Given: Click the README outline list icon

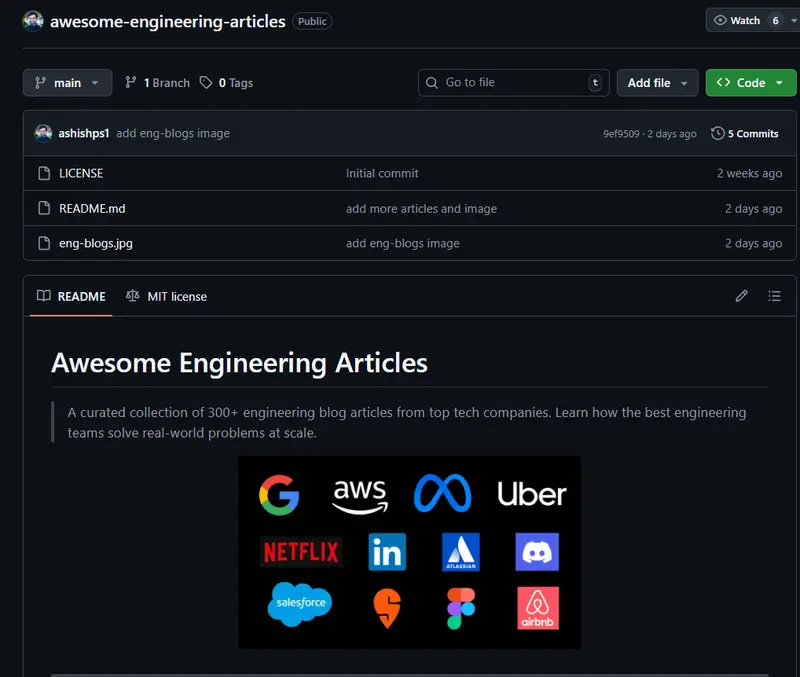Looking at the screenshot, I should point(774,296).
